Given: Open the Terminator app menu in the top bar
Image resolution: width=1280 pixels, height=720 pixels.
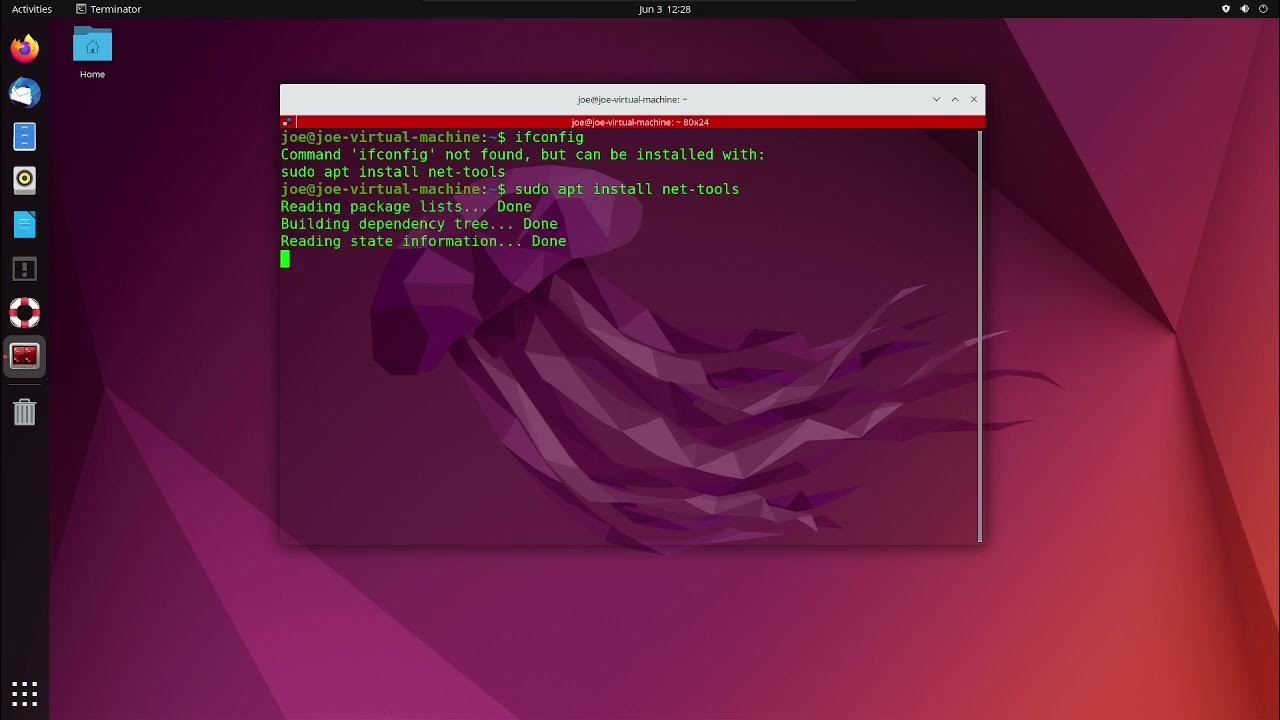Looking at the screenshot, I should point(109,9).
